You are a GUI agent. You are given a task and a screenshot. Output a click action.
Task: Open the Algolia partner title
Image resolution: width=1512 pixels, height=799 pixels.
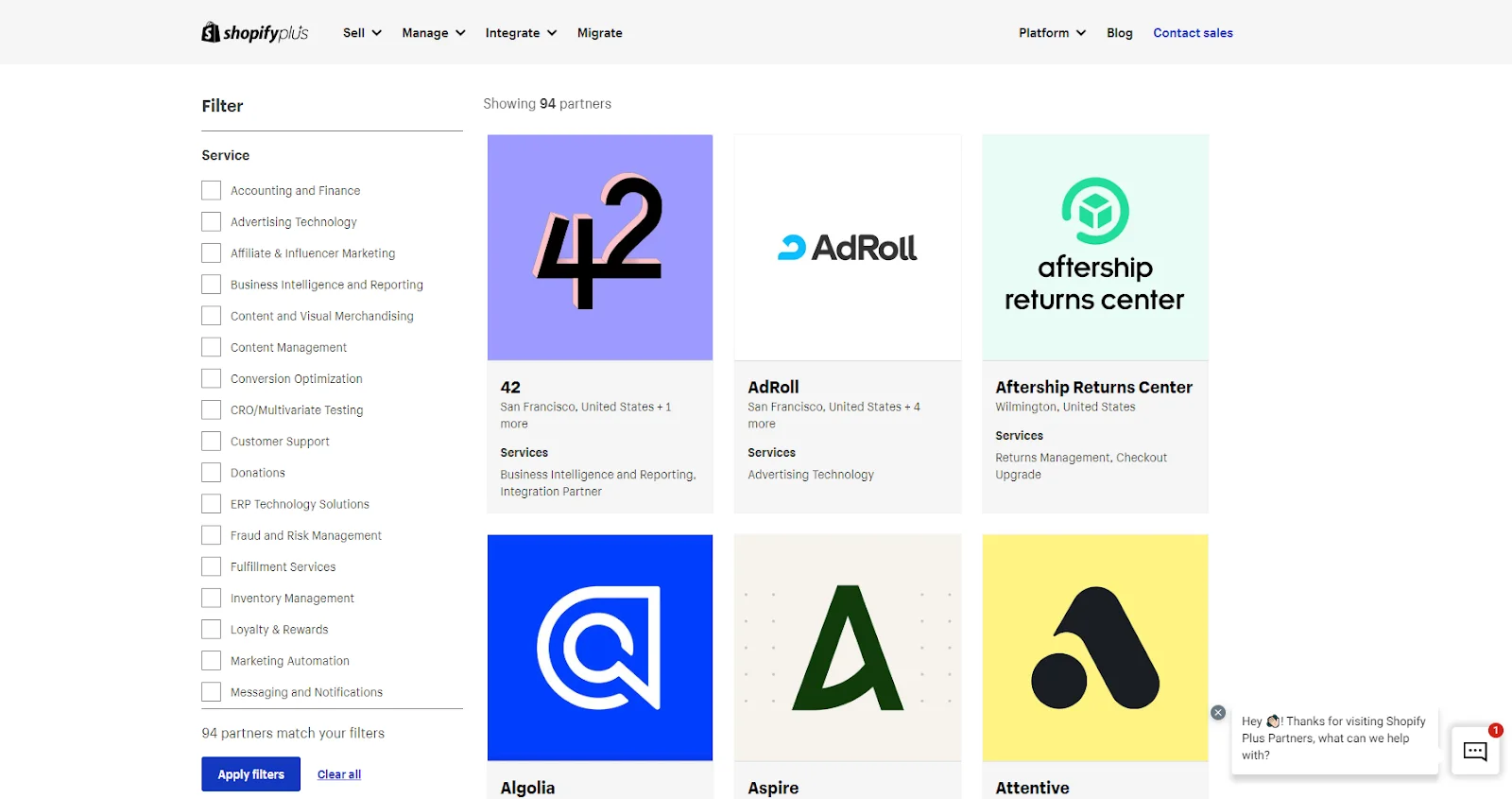(x=527, y=788)
